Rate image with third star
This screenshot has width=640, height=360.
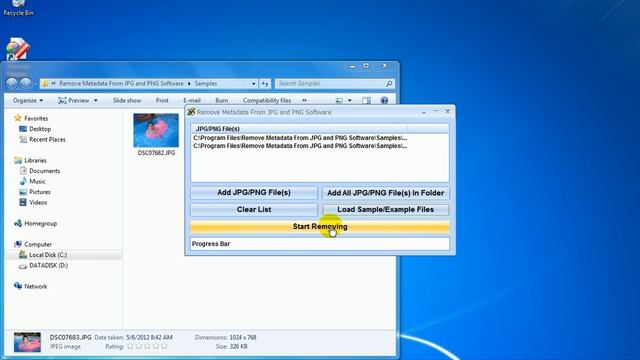[147, 347]
